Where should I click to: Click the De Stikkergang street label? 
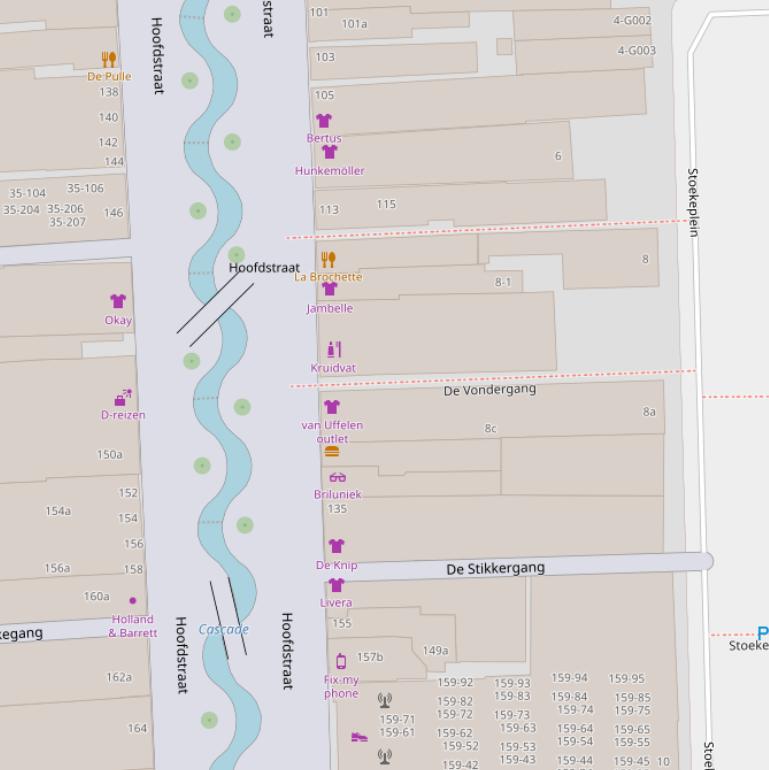tap(495, 569)
